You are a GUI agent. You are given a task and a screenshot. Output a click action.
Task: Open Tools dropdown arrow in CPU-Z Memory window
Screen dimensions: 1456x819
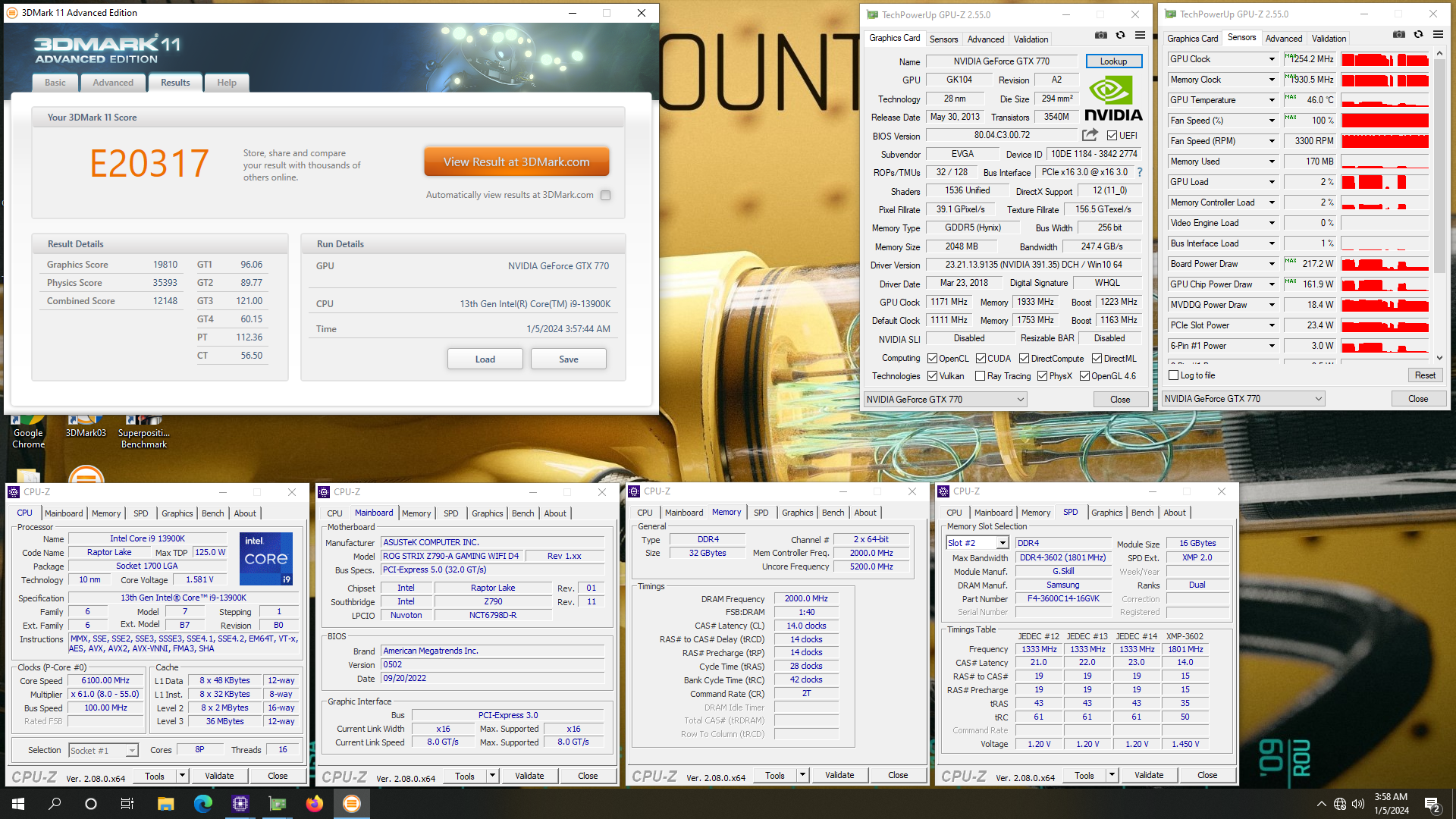click(802, 775)
